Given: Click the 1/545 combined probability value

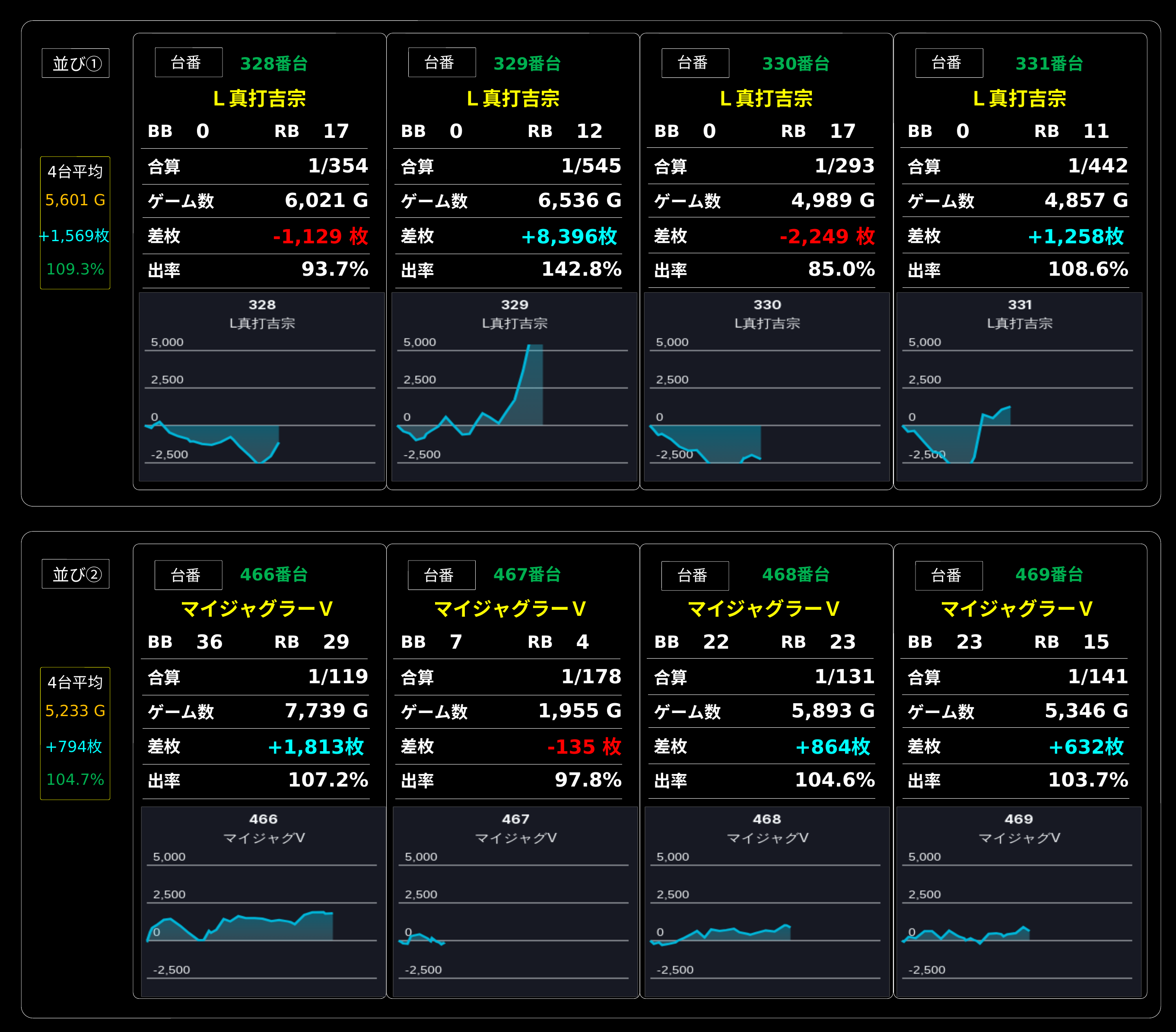Looking at the screenshot, I should (591, 166).
